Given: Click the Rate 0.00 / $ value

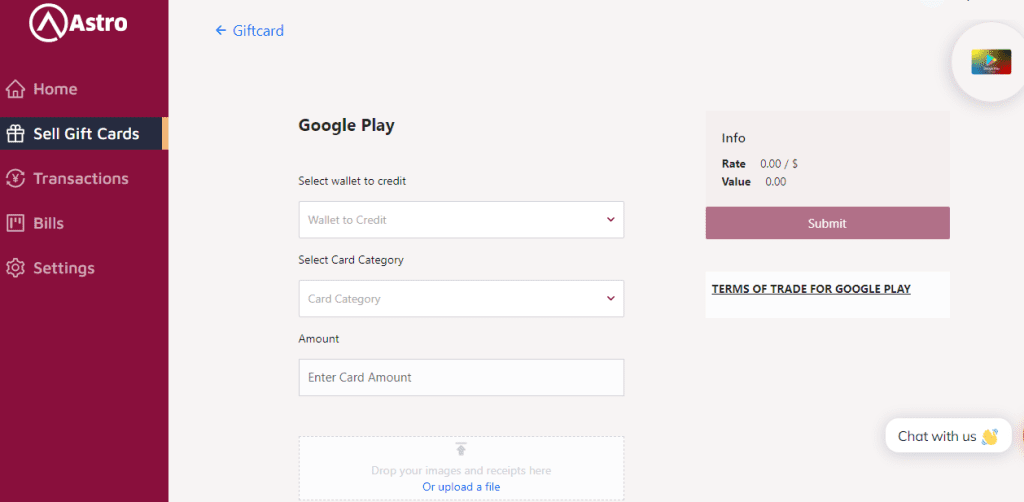Looking at the screenshot, I should (x=778, y=163).
